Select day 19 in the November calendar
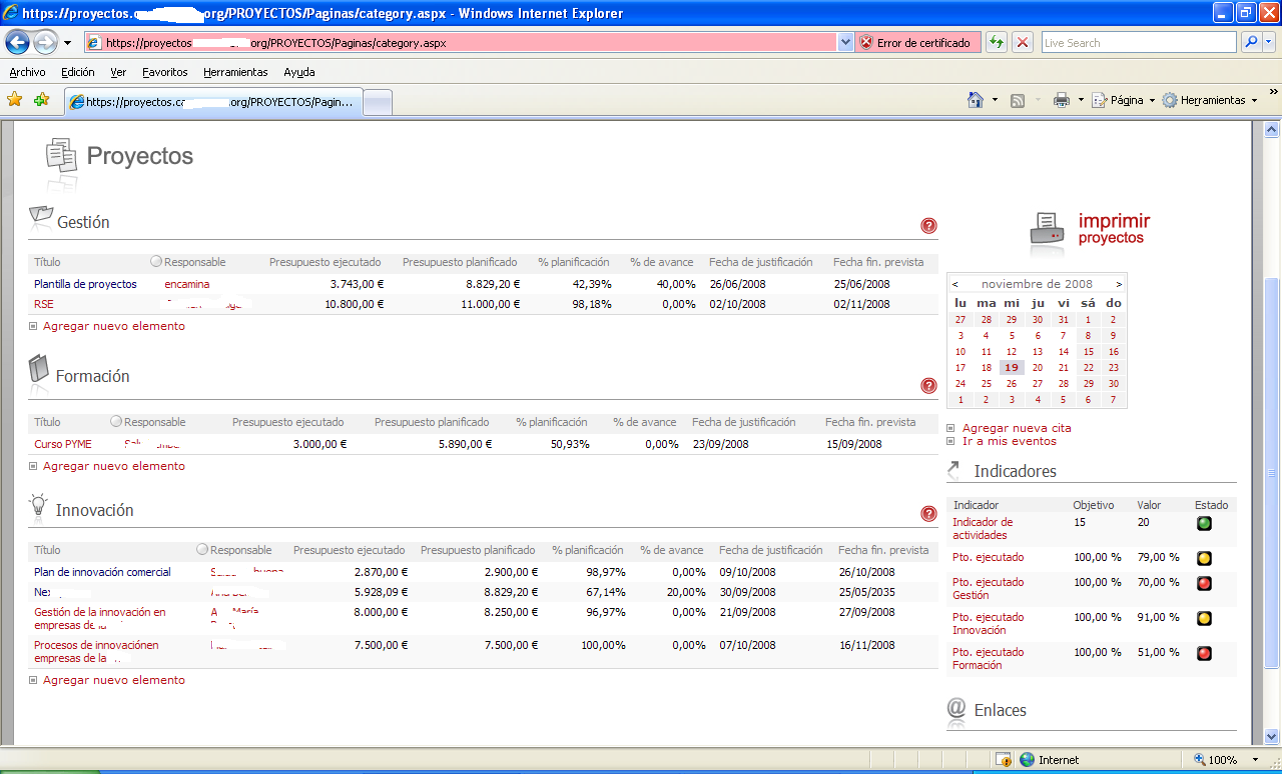Screen dimensions: 1282x774 click(1010, 367)
